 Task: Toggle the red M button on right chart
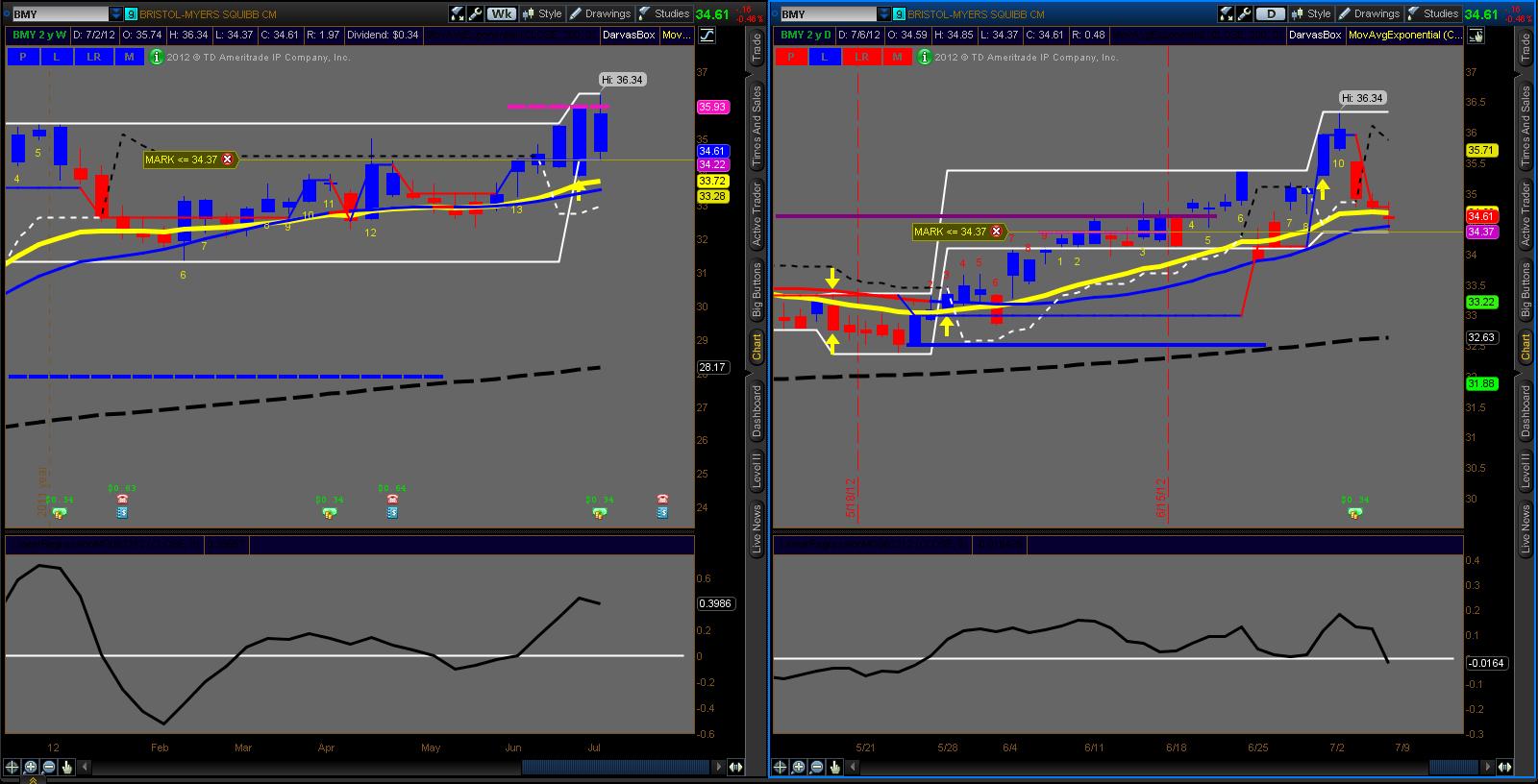click(x=897, y=57)
